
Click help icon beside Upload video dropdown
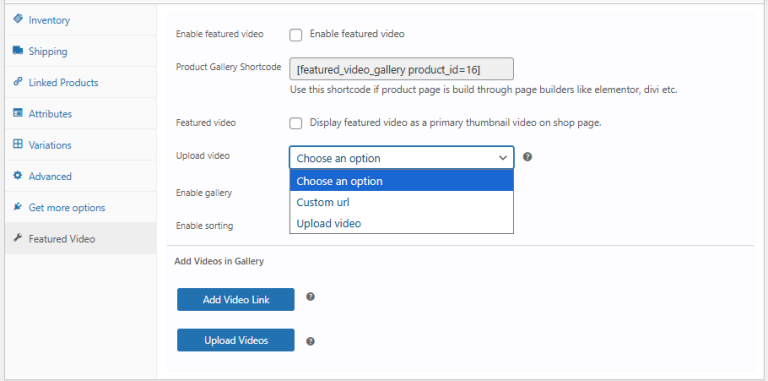[x=528, y=157]
